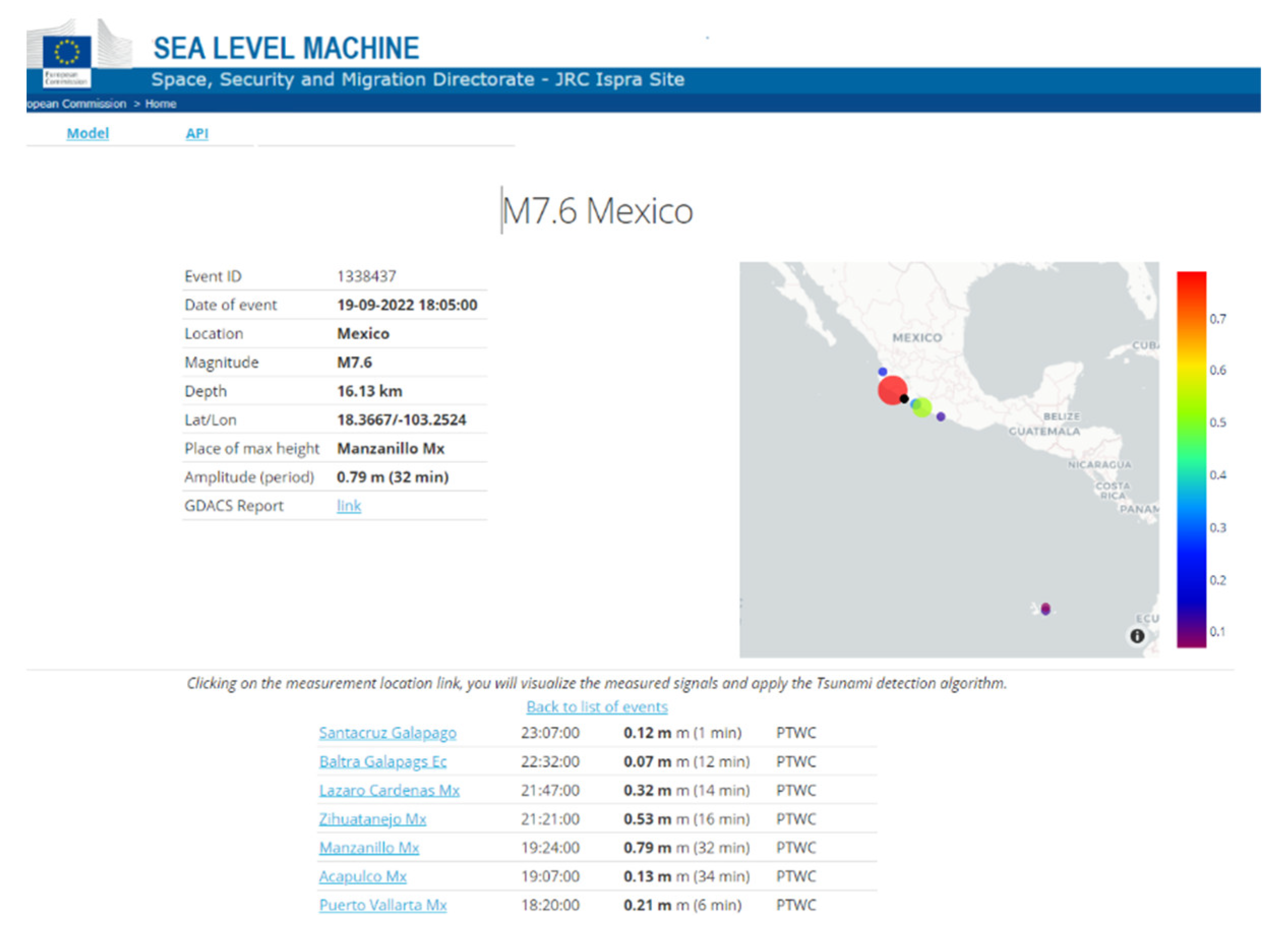
Task: Go back to list of events
Action: (597, 707)
